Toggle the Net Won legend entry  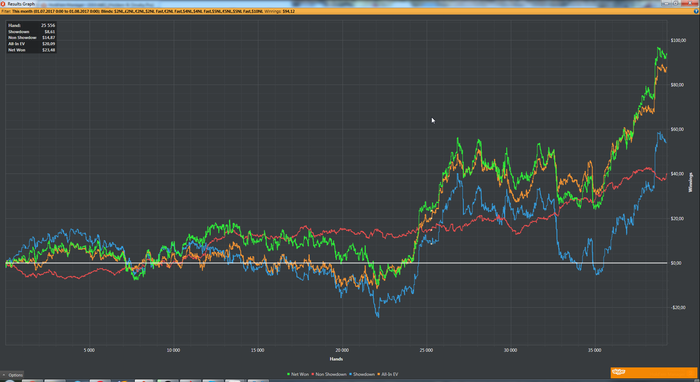coord(298,374)
